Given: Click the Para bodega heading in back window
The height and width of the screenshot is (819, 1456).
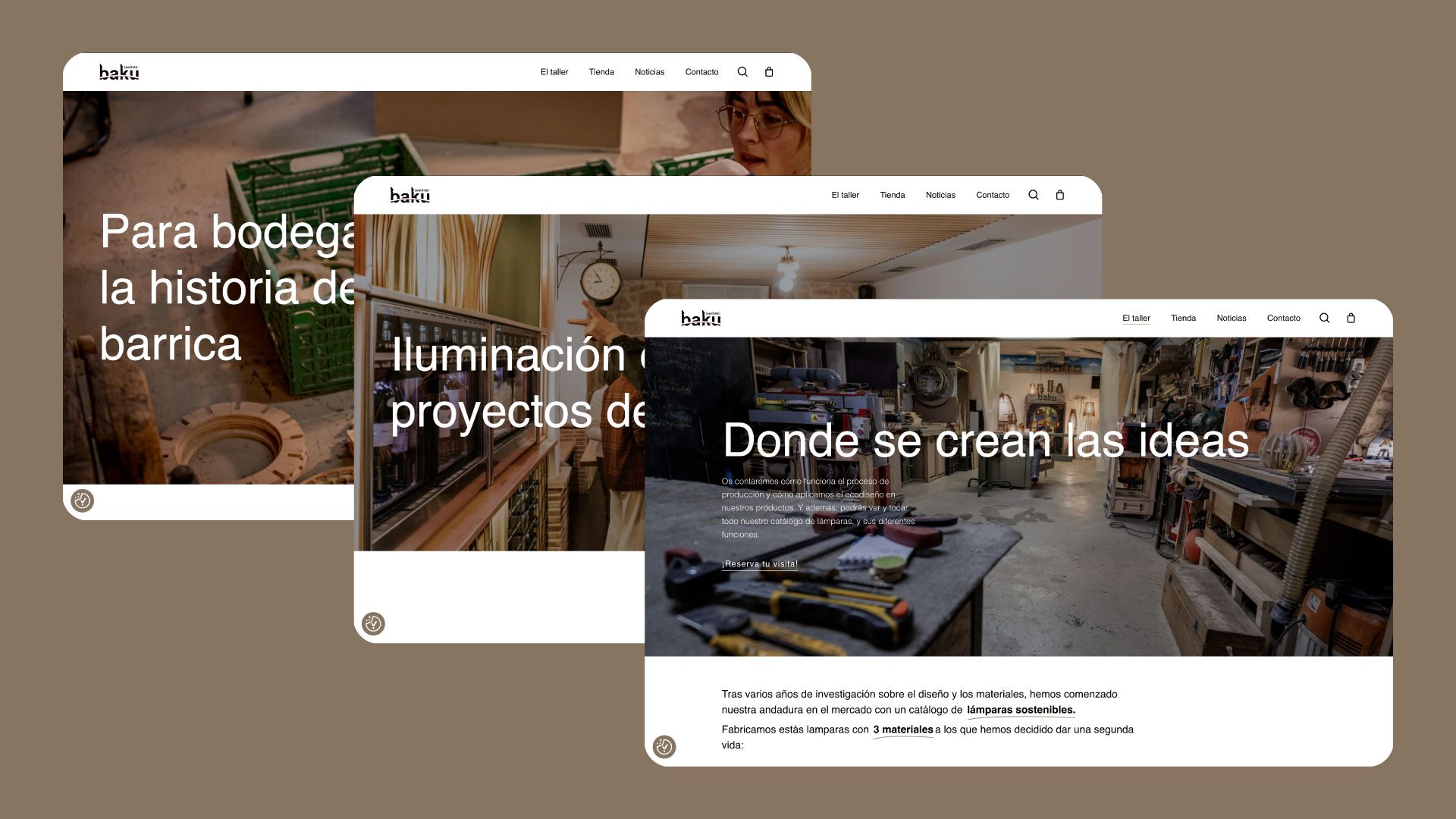Looking at the screenshot, I should coord(227,287).
